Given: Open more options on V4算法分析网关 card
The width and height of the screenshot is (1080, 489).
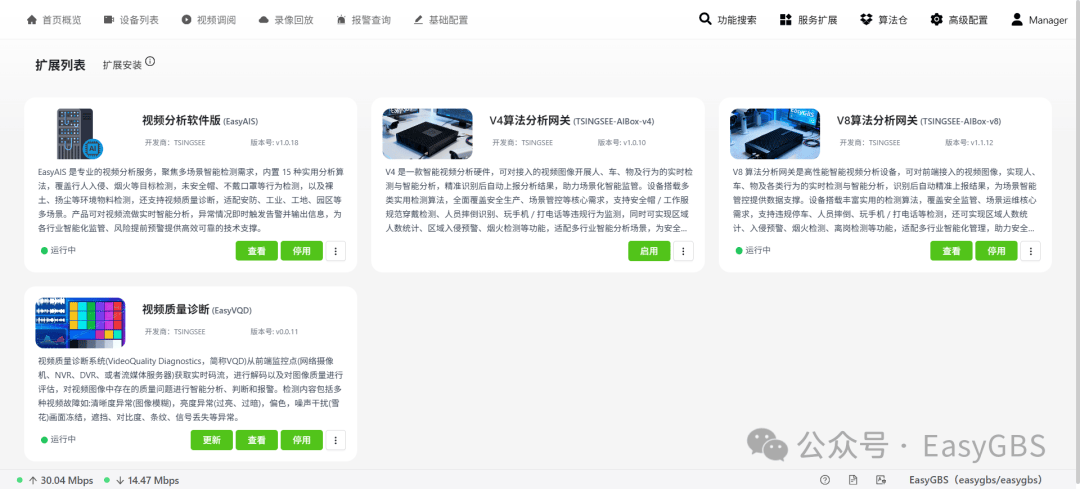Looking at the screenshot, I should click(683, 251).
